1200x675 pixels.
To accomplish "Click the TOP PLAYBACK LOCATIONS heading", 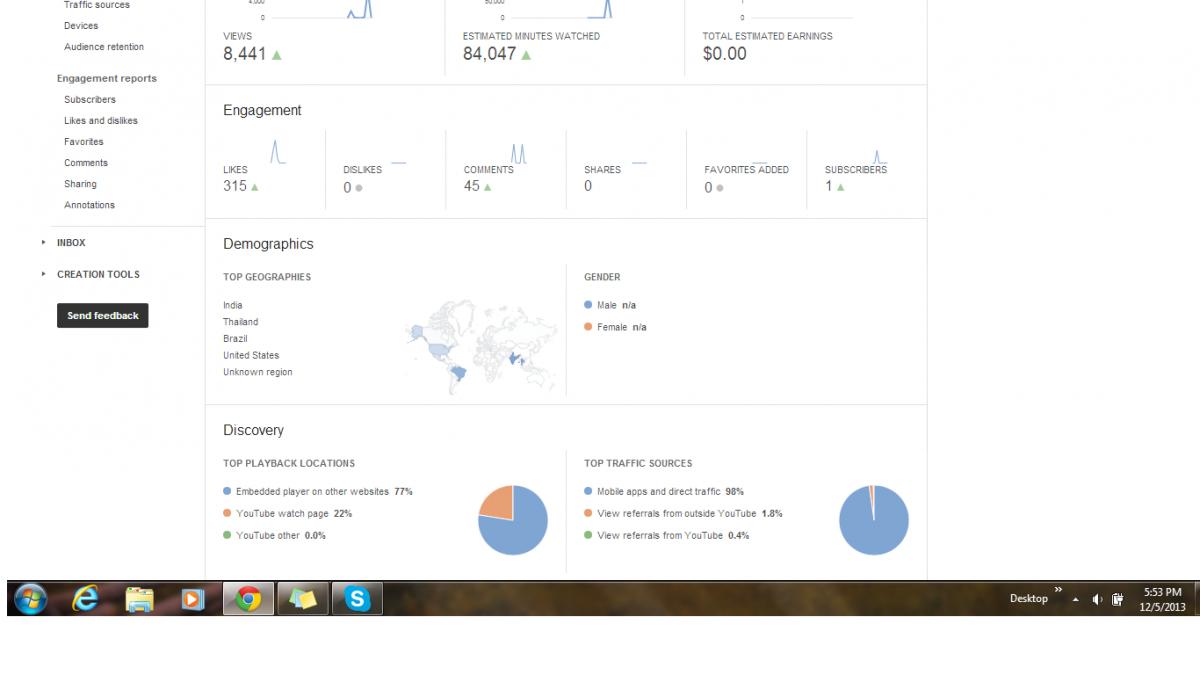I will point(289,463).
